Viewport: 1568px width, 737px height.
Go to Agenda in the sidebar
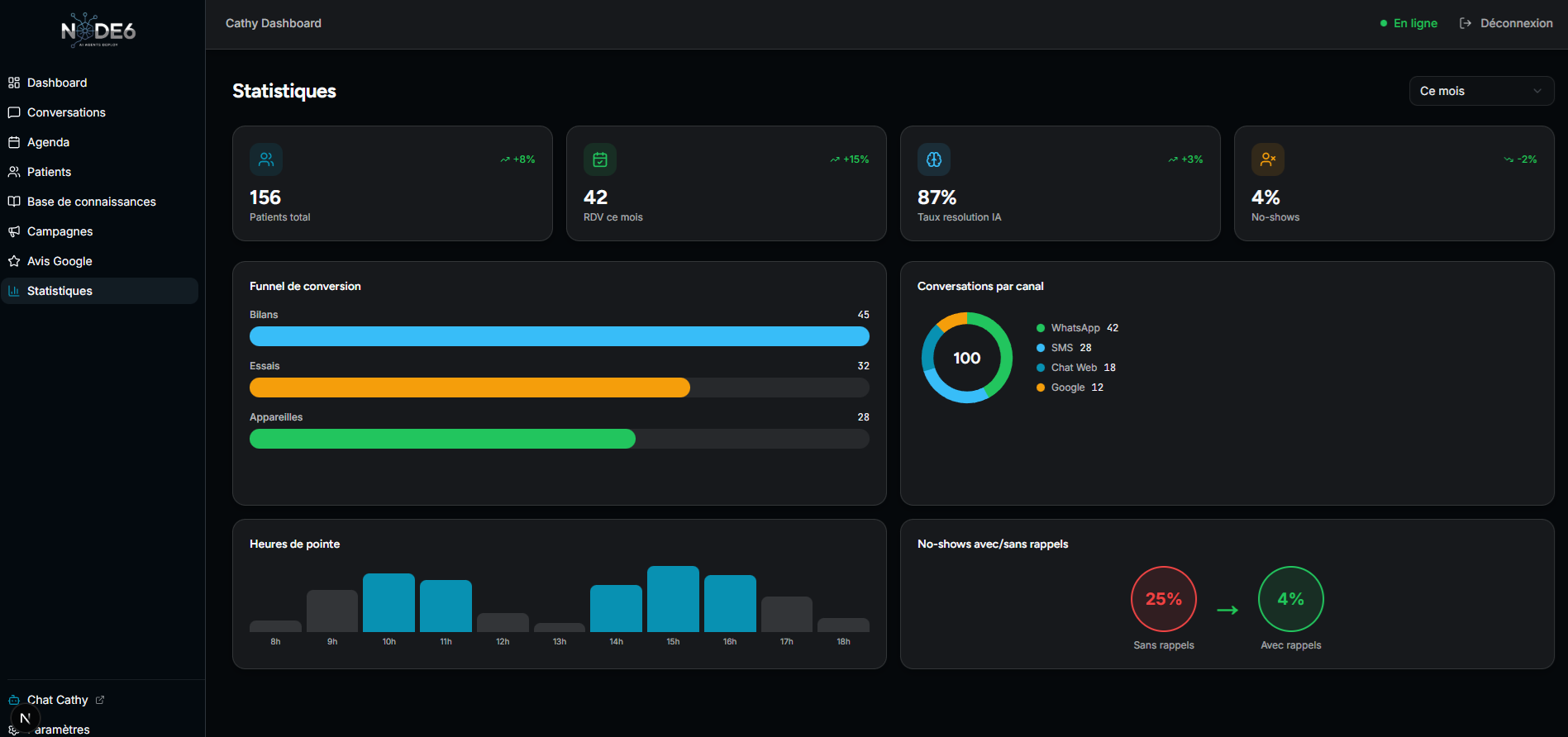pyautogui.click(x=48, y=142)
